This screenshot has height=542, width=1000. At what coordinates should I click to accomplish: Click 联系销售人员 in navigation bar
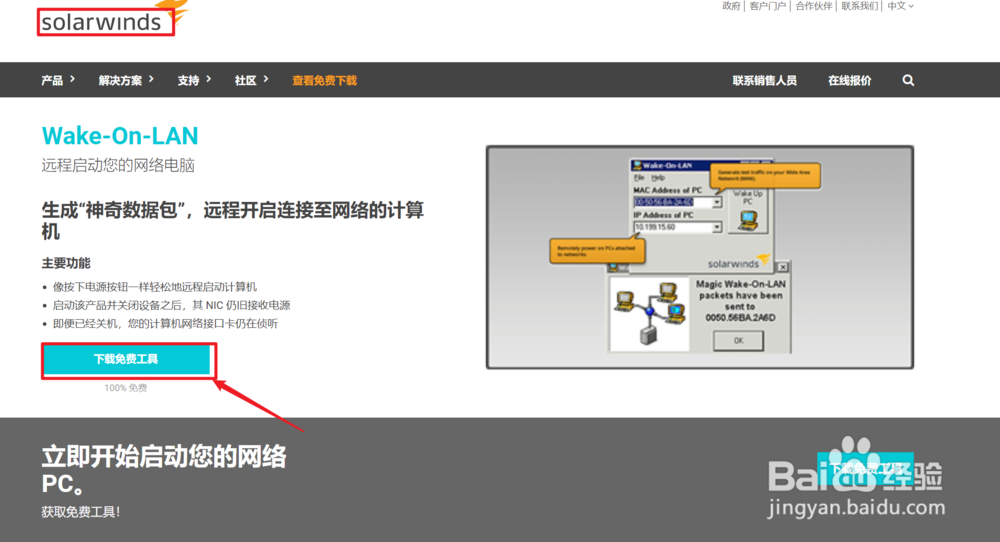(x=765, y=80)
